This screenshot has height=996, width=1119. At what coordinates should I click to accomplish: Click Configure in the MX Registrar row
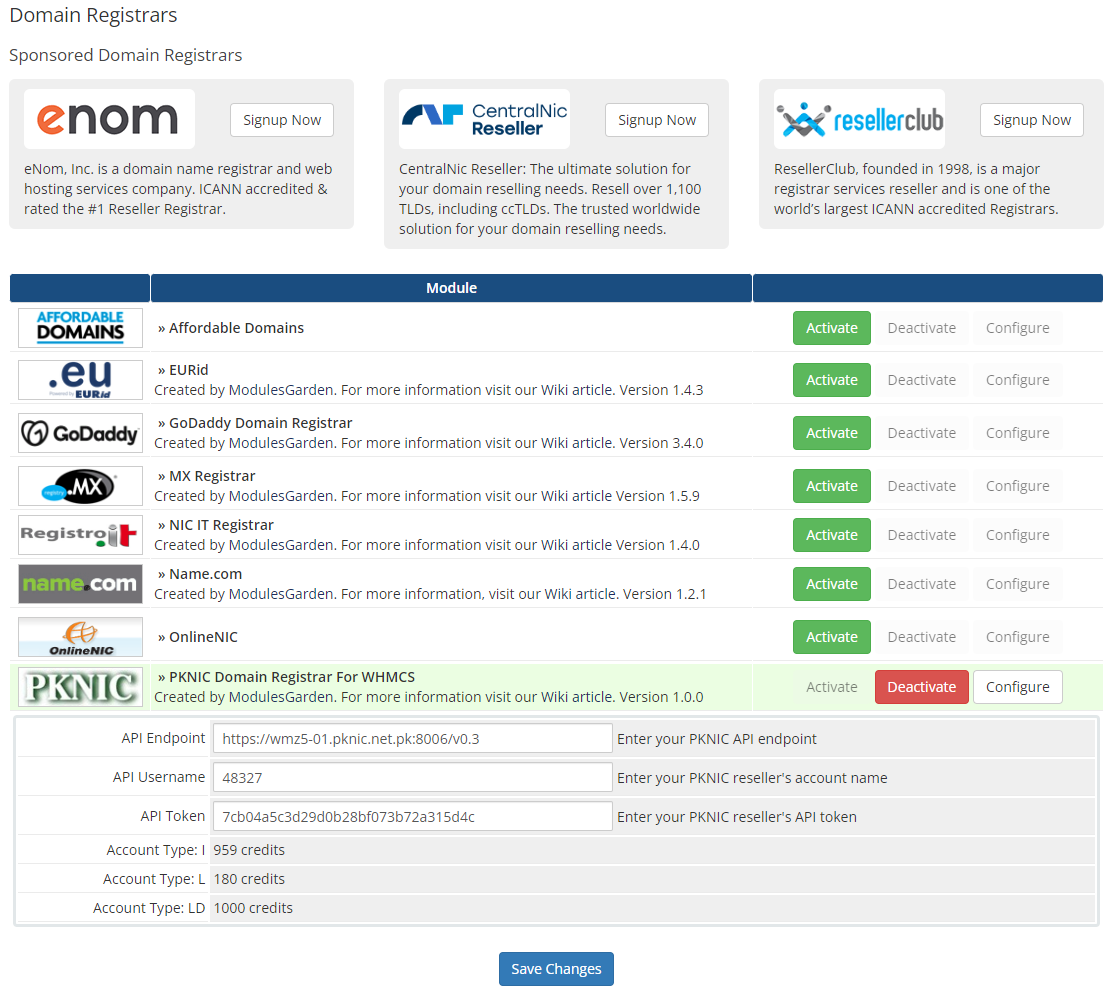tap(1018, 486)
